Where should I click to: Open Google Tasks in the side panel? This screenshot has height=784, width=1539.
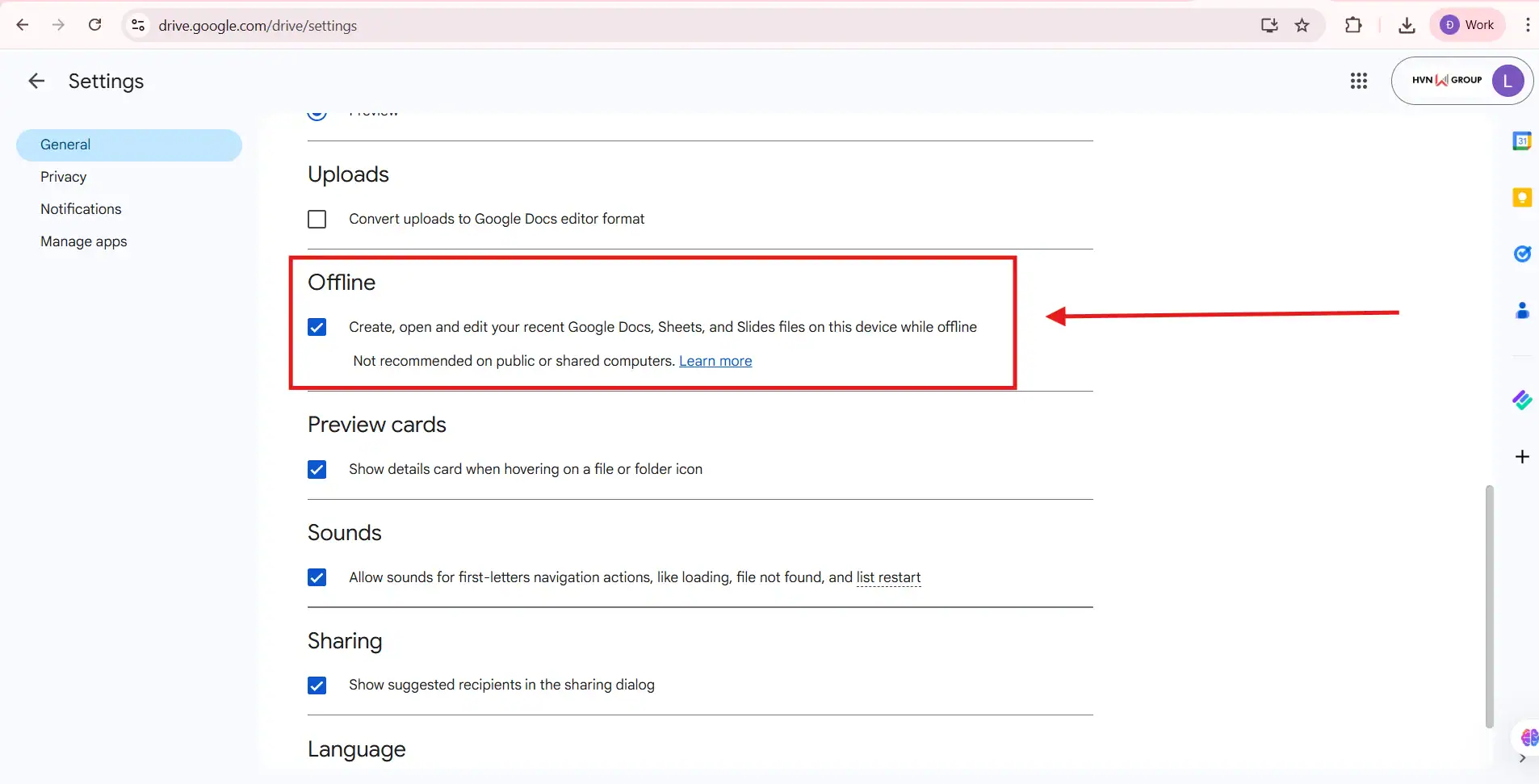tap(1523, 254)
